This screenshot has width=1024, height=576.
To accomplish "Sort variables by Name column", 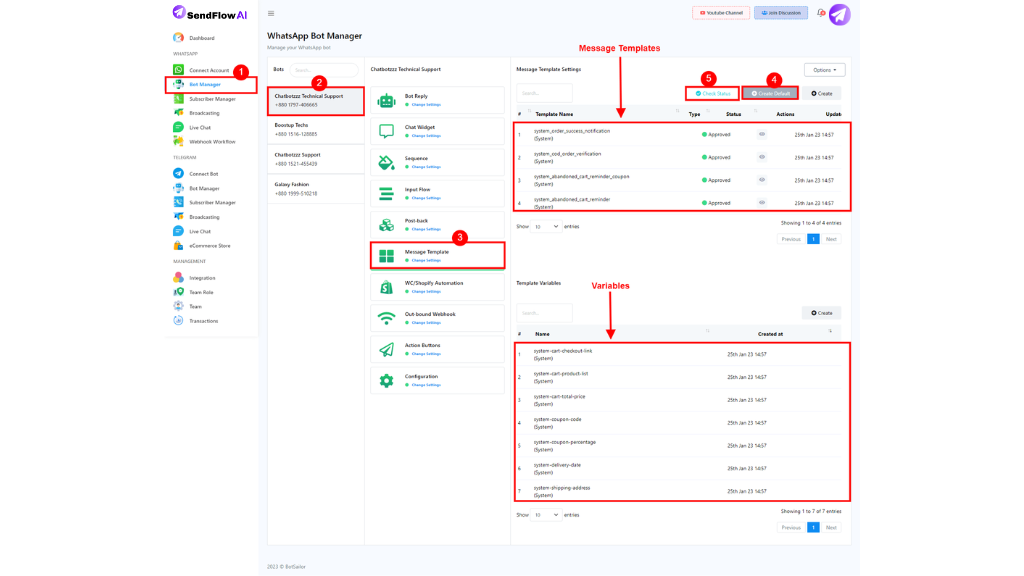I will (542, 334).
